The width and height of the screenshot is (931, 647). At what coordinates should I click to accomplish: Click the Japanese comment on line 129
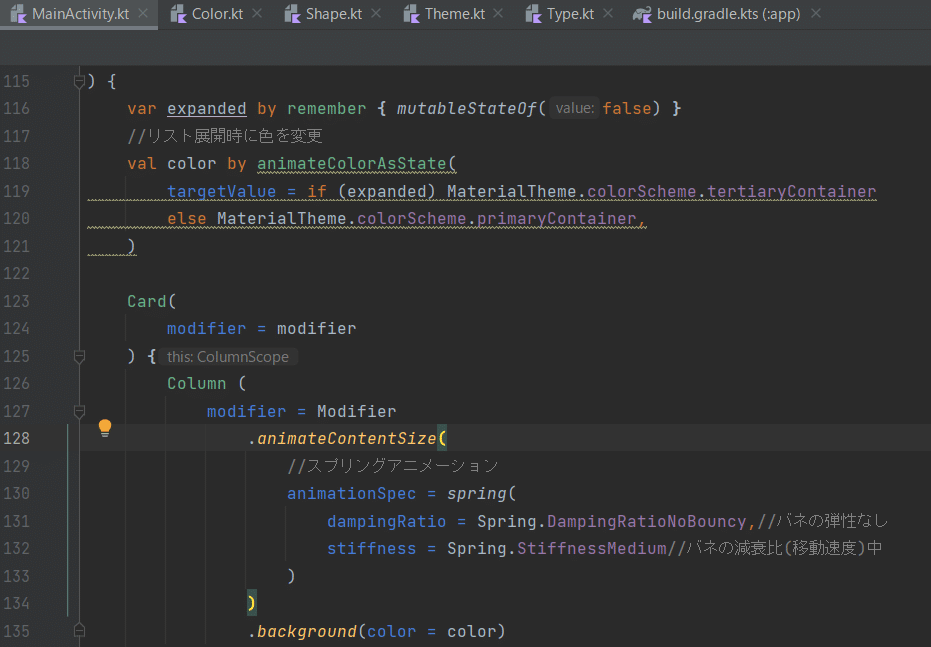392,466
